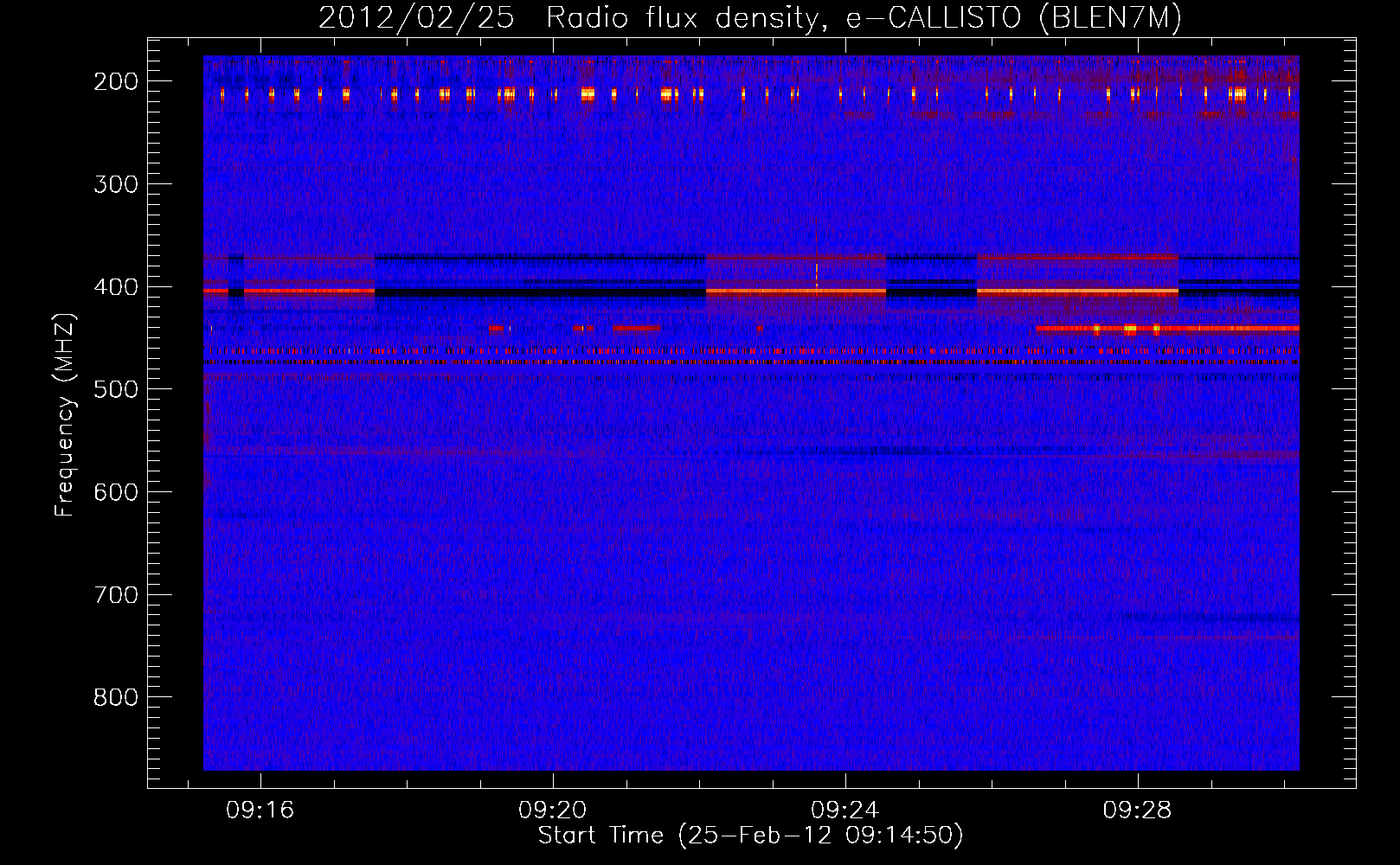Click the 500 frequency tick label
The image size is (1400, 865).
click(115, 389)
